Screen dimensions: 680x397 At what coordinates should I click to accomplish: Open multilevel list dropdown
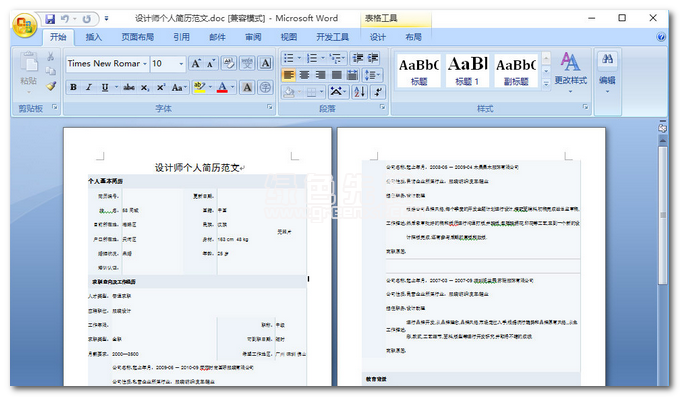tap(343, 58)
